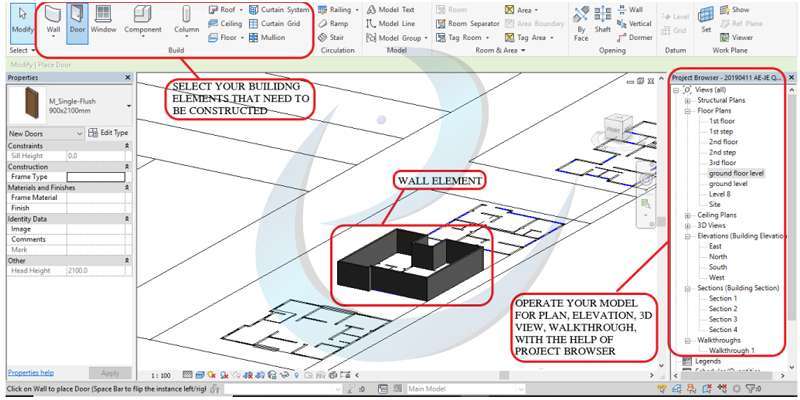
Task: Open the Legends item
Action: click(x=708, y=361)
